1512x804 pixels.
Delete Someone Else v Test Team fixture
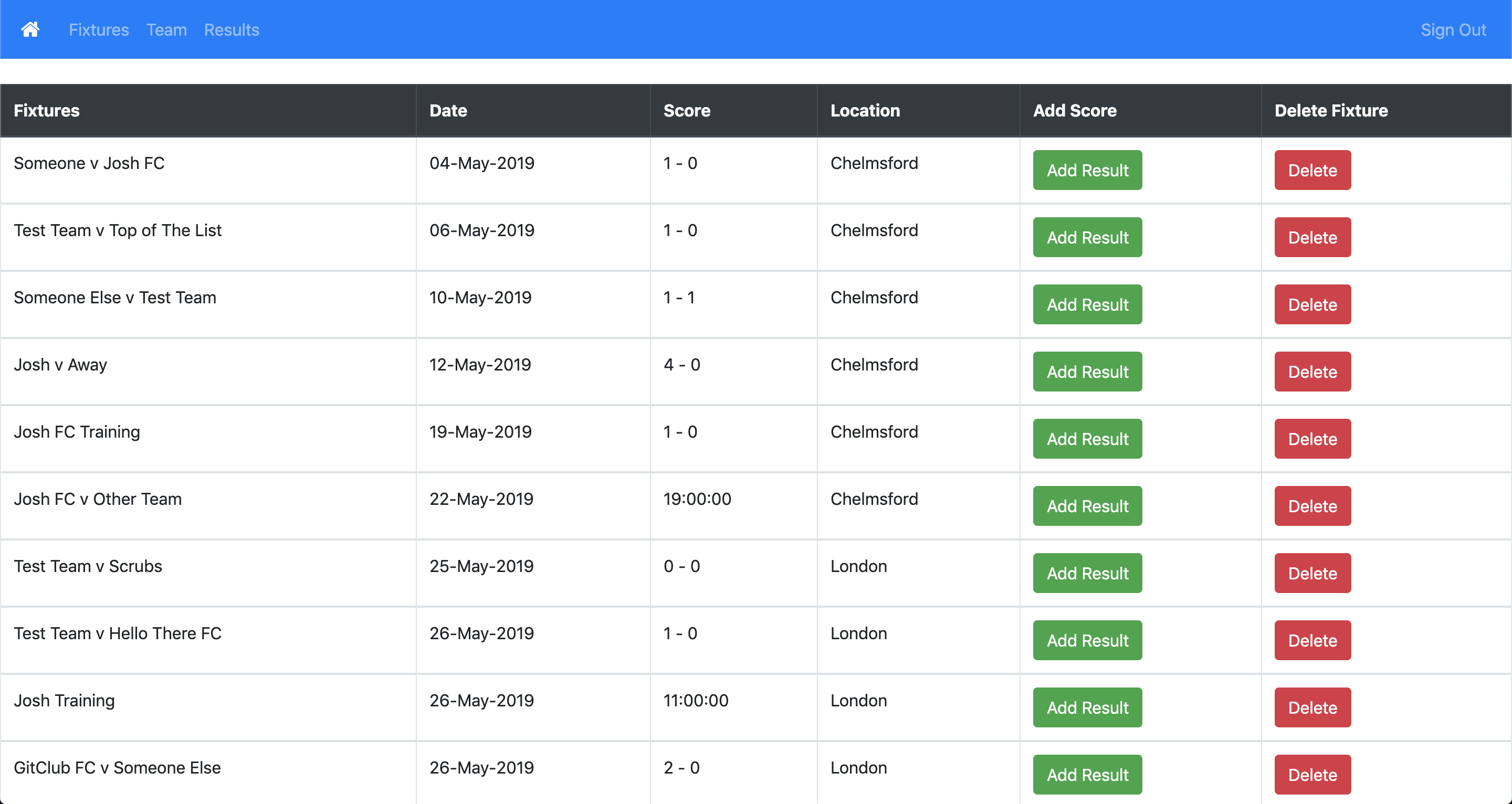[x=1312, y=304]
